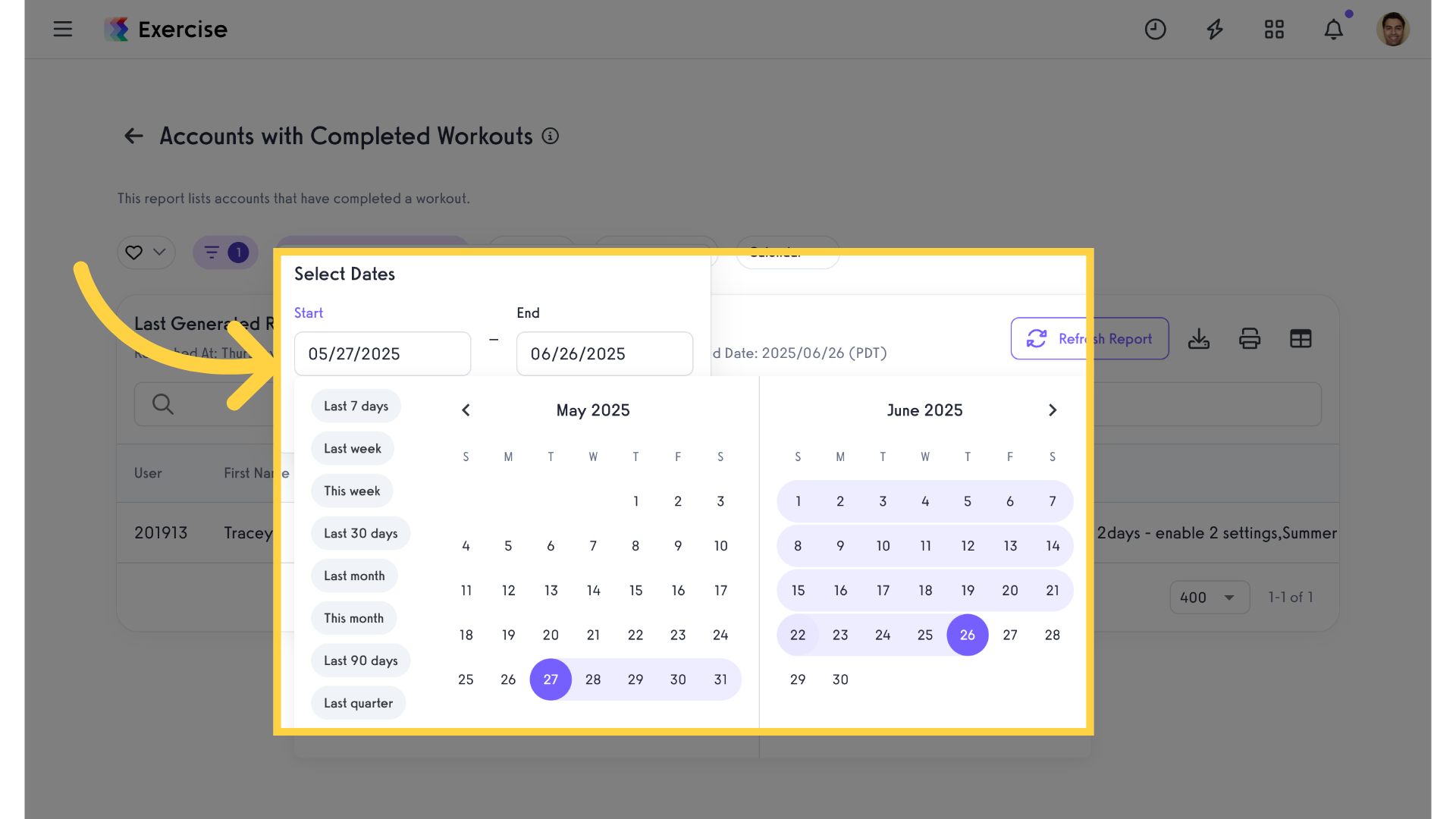Image resolution: width=1456 pixels, height=819 pixels.
Task: Open the filters button with badge 1
Action: 225,253
